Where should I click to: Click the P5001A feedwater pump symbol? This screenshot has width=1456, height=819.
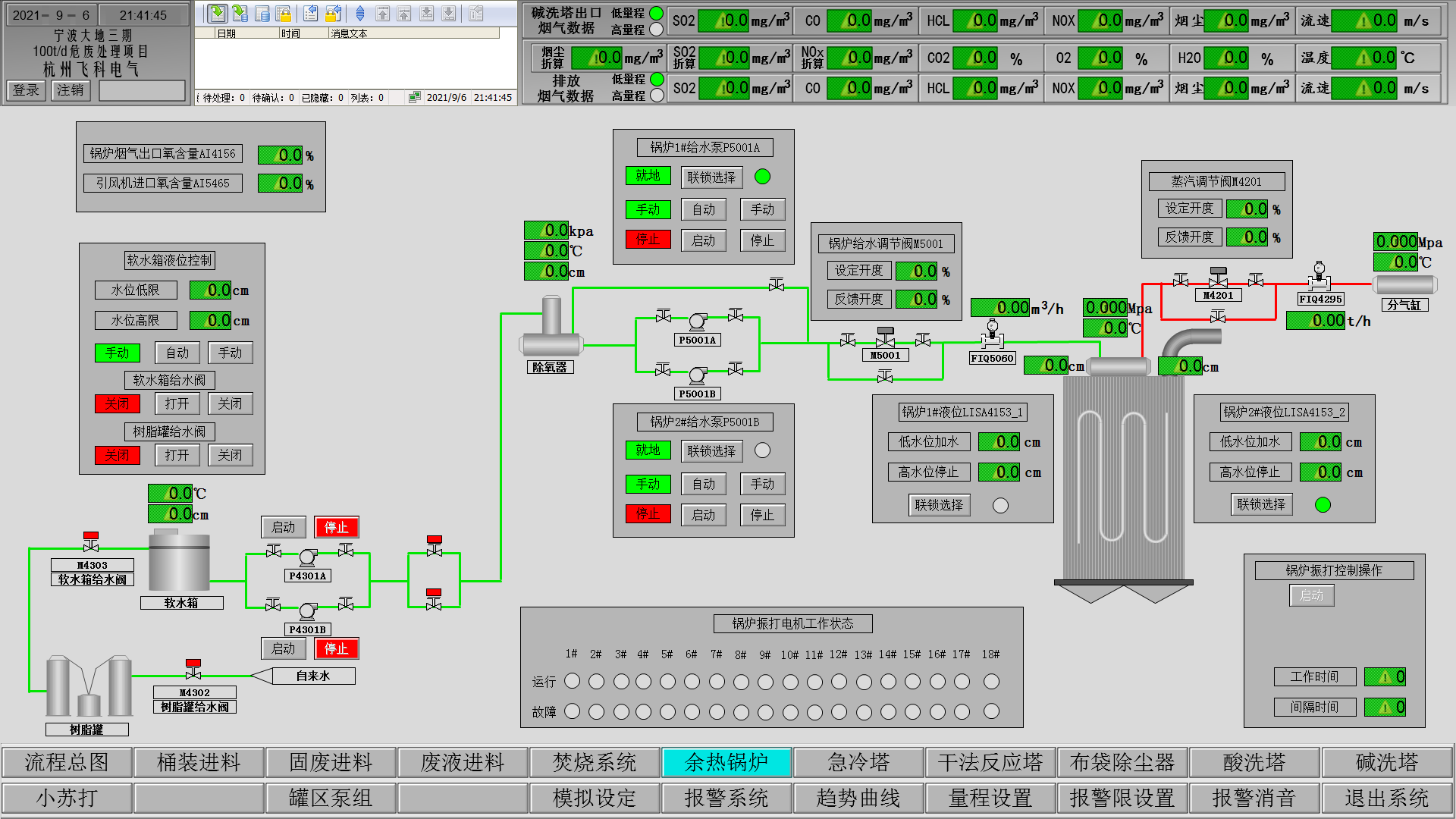coord(697,322)
